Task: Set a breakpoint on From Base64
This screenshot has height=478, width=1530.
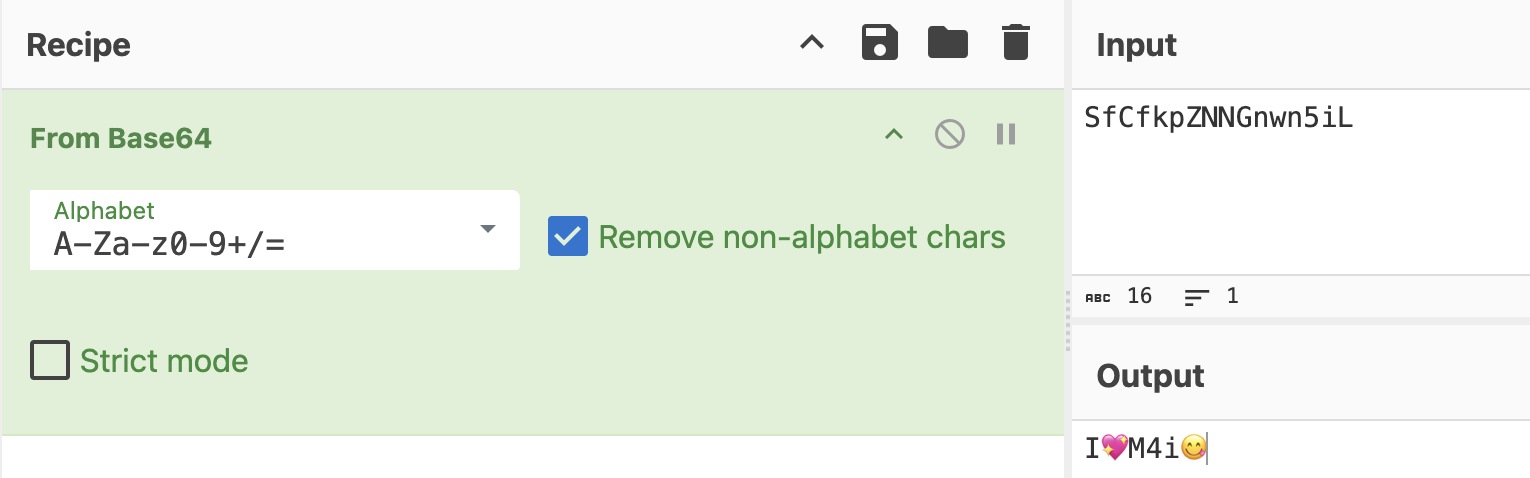Action: (1006, 134)
